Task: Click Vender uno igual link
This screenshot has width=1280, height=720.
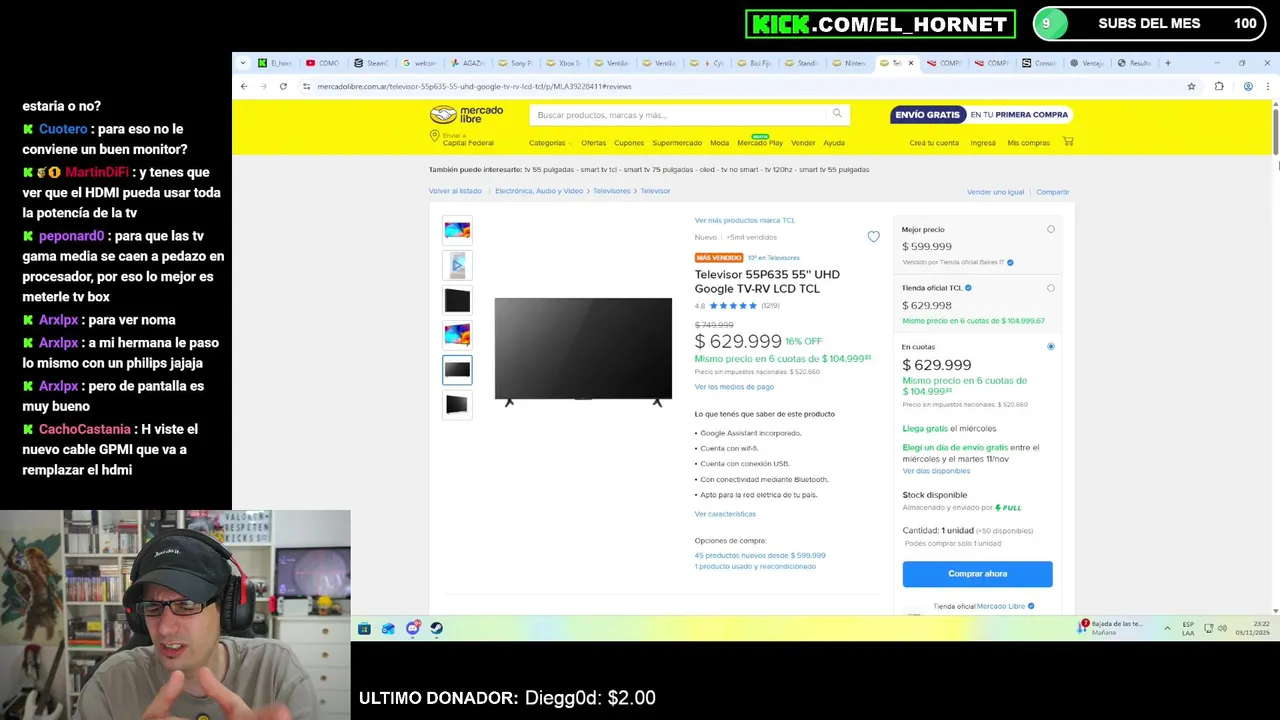Action: (995, 192)
